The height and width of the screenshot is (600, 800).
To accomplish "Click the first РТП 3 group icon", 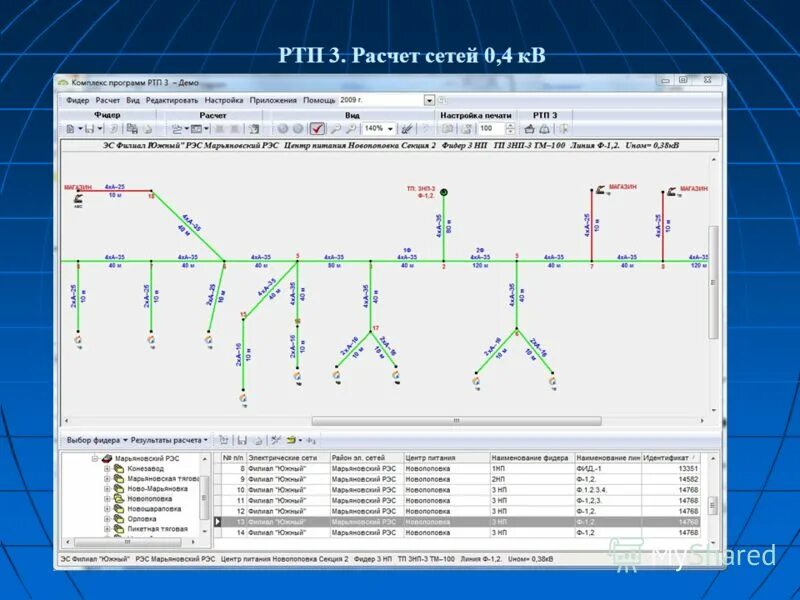I will pos(529,129).
